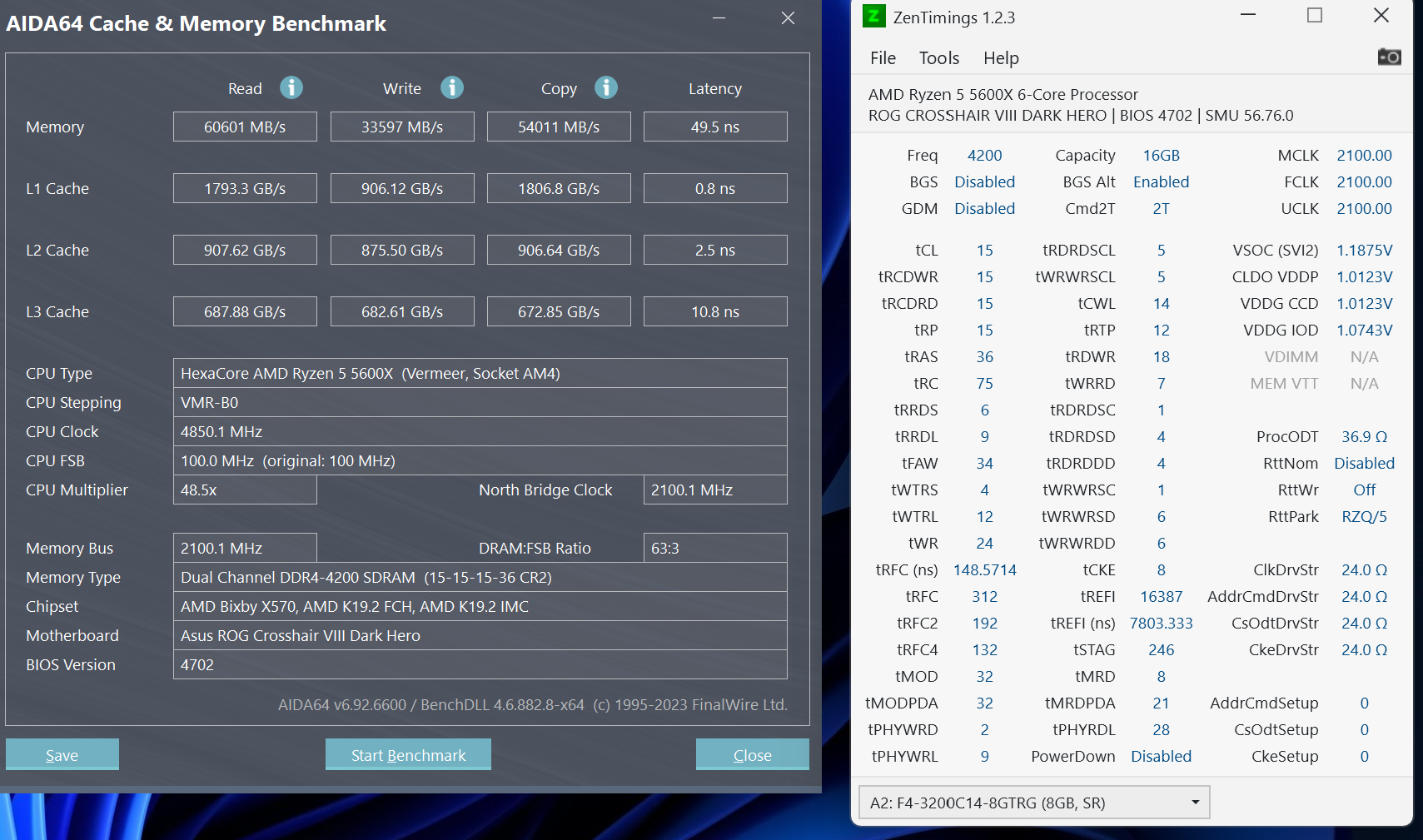Click the CPU Clock field 4850.1 MHz
This screenshot has height=840, width=1423.
pyautogui.click(x=480, y=431)
